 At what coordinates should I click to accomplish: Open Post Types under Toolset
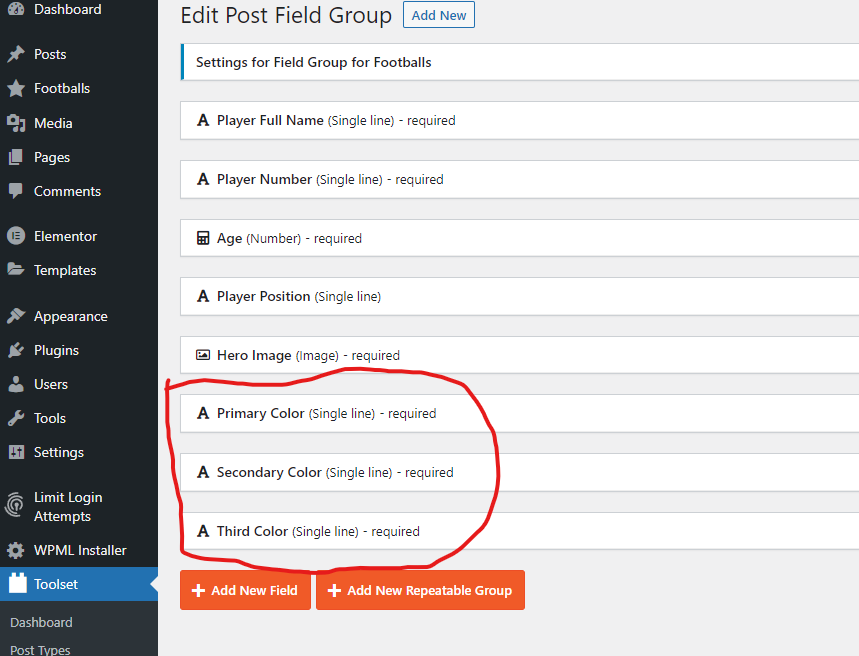point(40,649)
